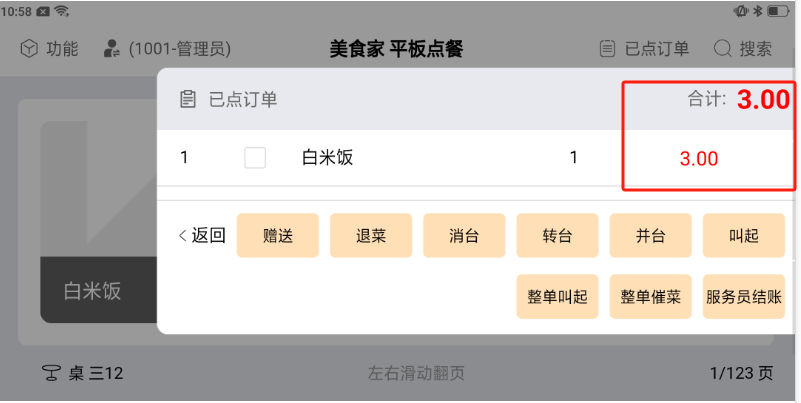Click the 搜索 magnifier icon
This screenshot has height=403, width=801.
point(722,48)
